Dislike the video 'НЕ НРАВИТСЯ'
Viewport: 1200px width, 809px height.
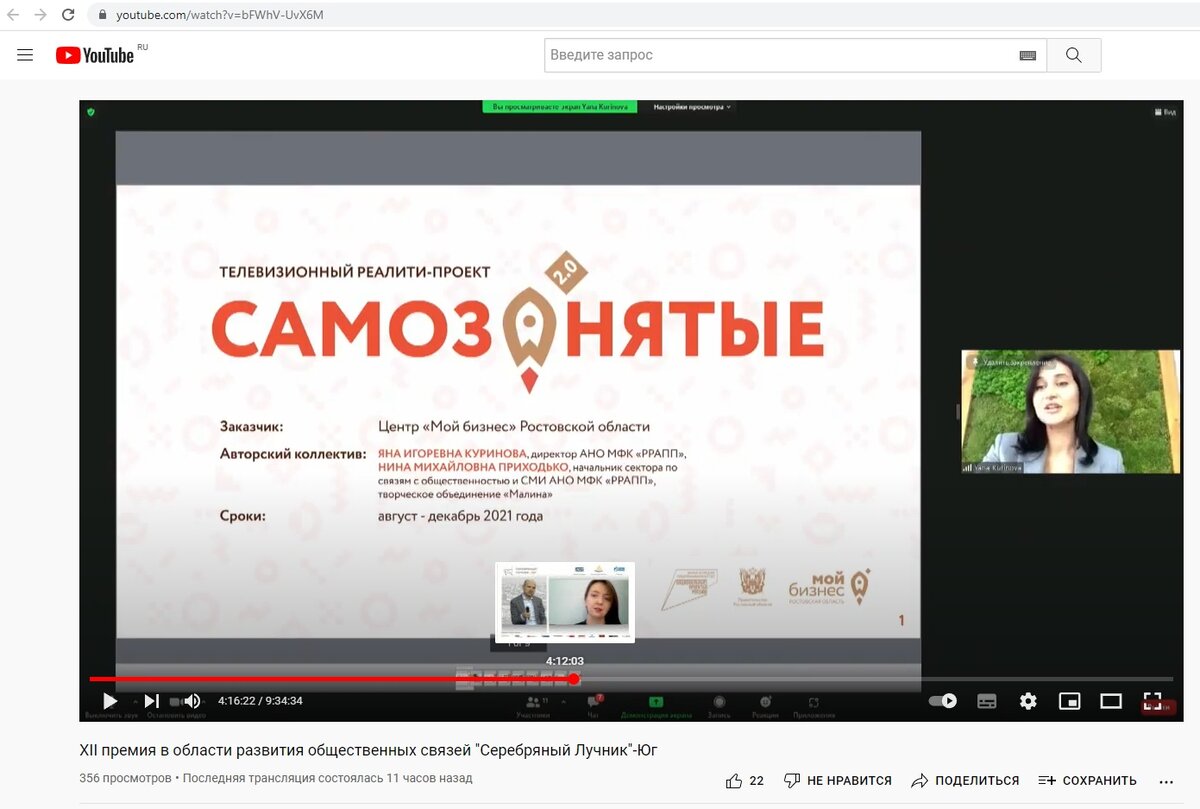(838, 780)
